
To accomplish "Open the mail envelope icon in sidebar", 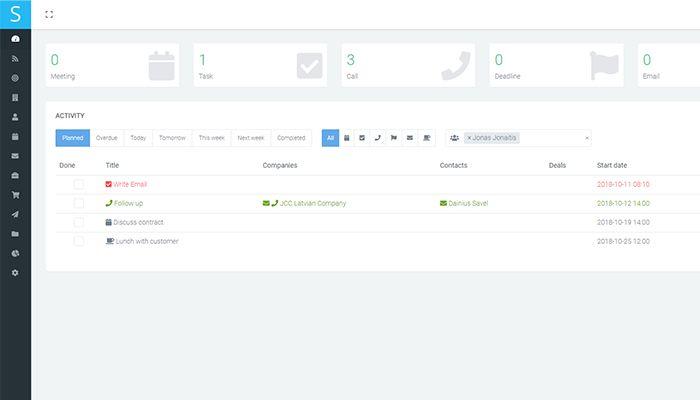I will (x=15, y=156).
